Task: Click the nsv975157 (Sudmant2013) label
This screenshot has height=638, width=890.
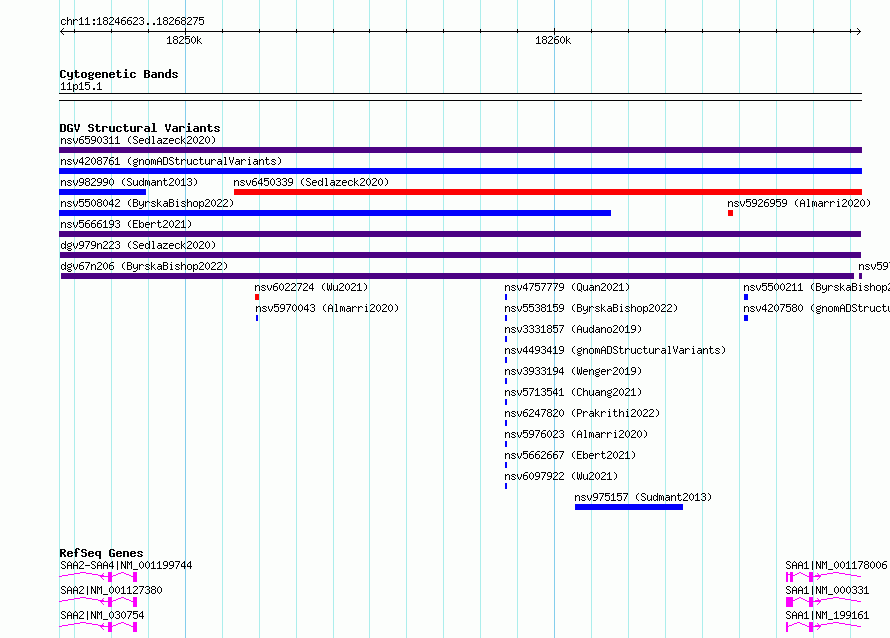Action: click(x=643, y=497)
